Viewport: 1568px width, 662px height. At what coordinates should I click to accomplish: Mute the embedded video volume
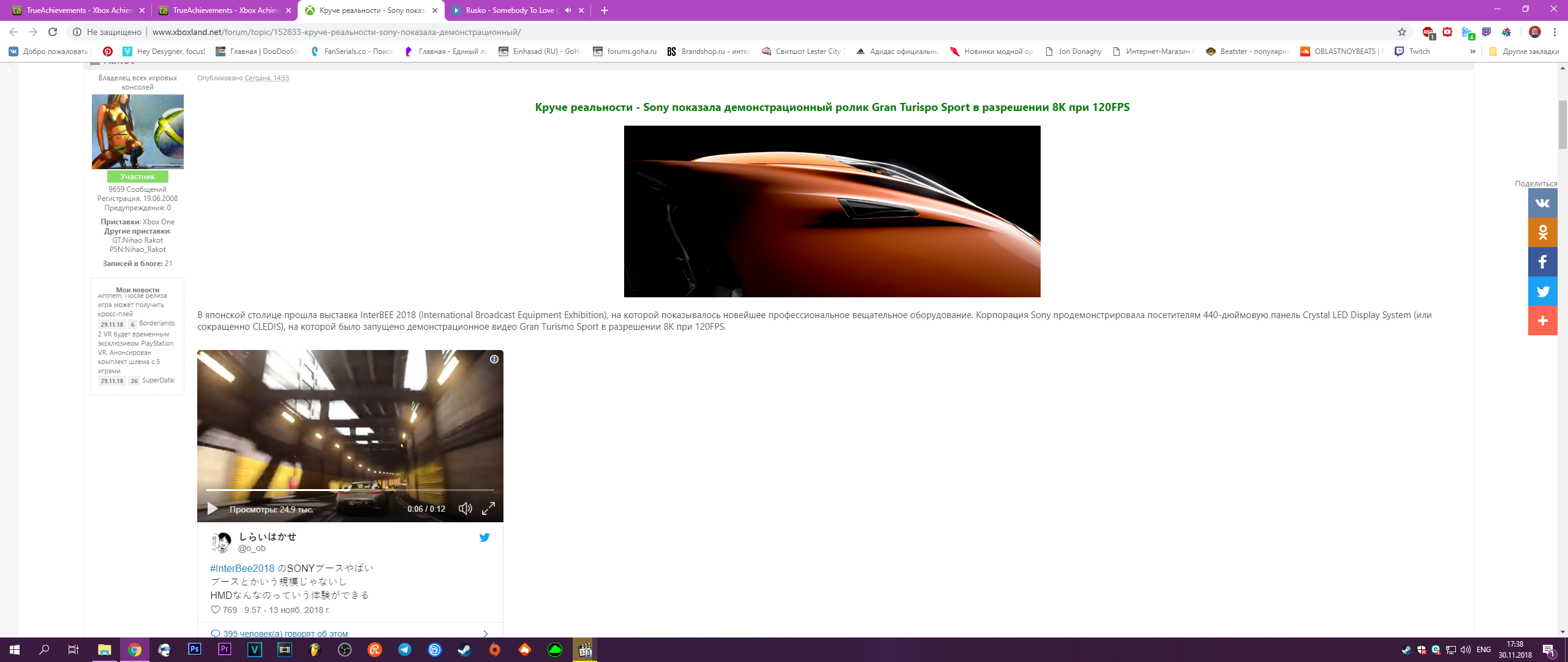coord(466,509)
